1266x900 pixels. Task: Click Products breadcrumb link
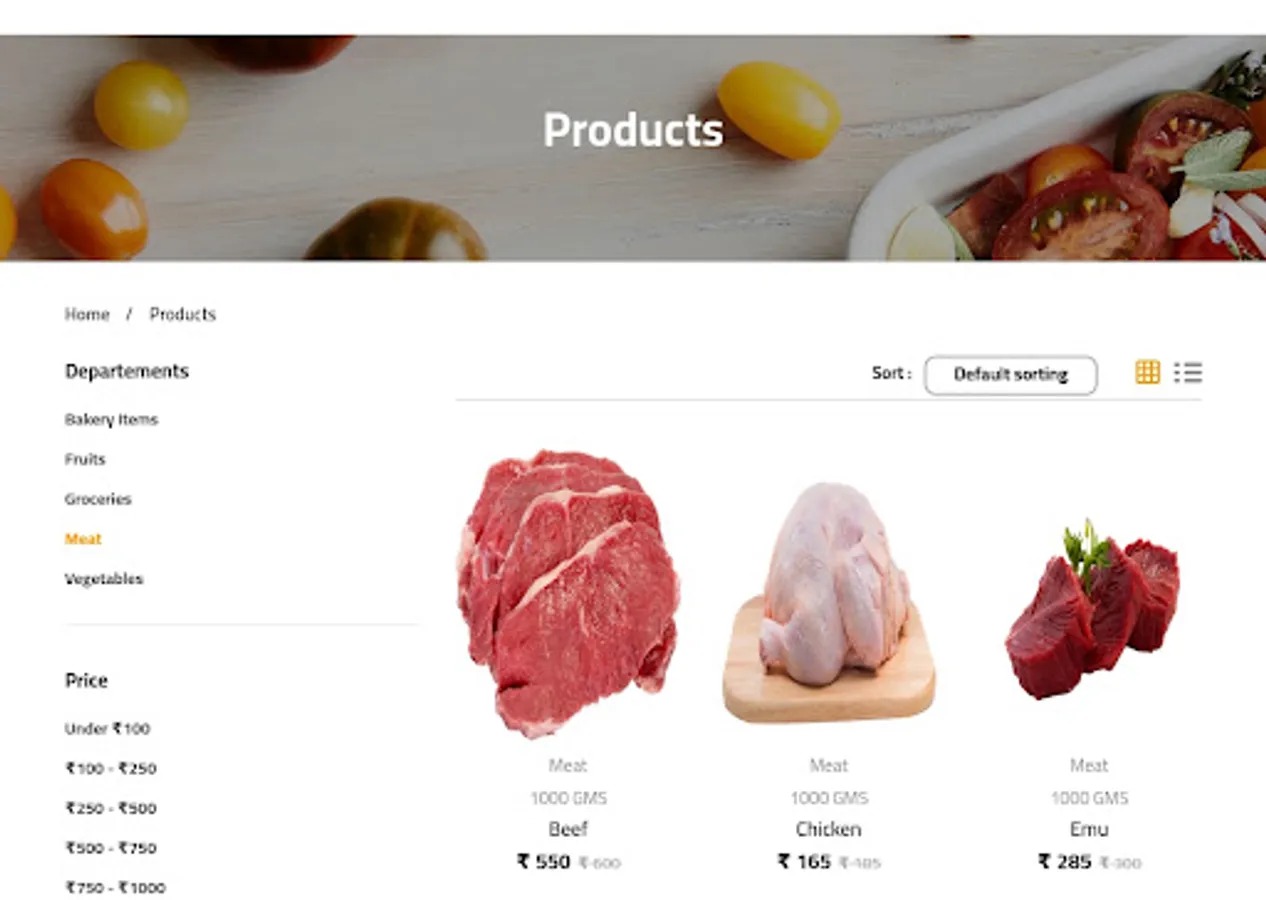[182, 314]
